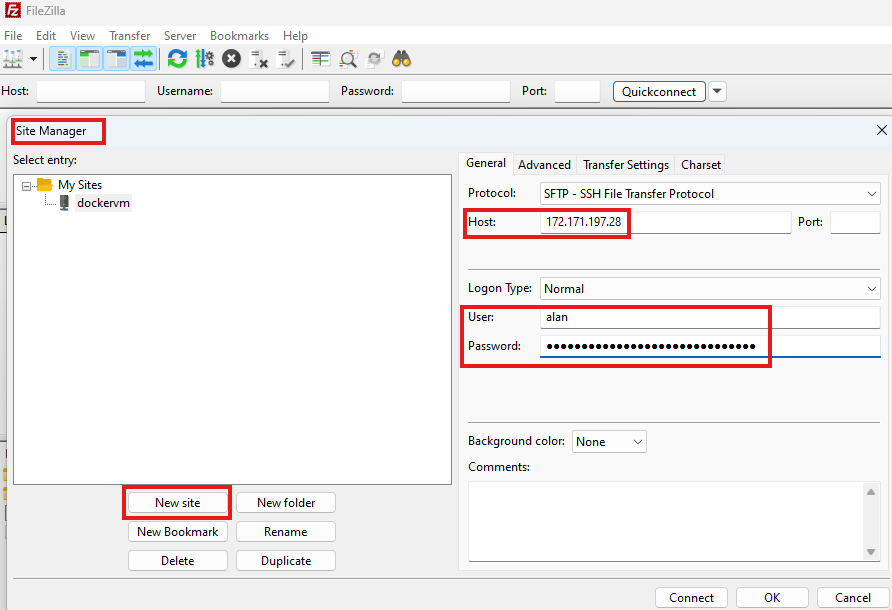Click the New site button

pyautogui.click(x=177, y=502)
